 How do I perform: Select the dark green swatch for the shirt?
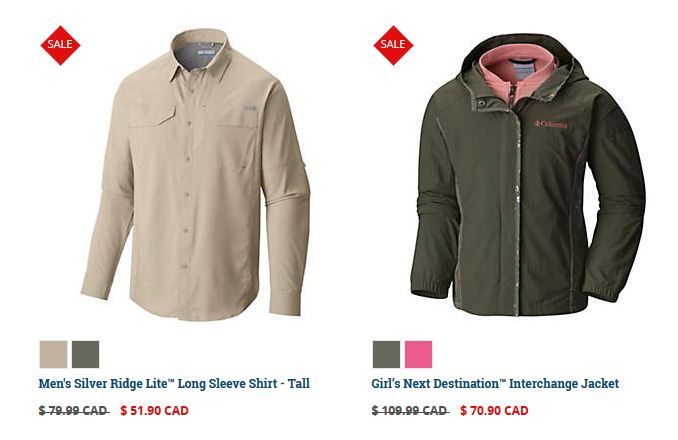coord(85,354)
